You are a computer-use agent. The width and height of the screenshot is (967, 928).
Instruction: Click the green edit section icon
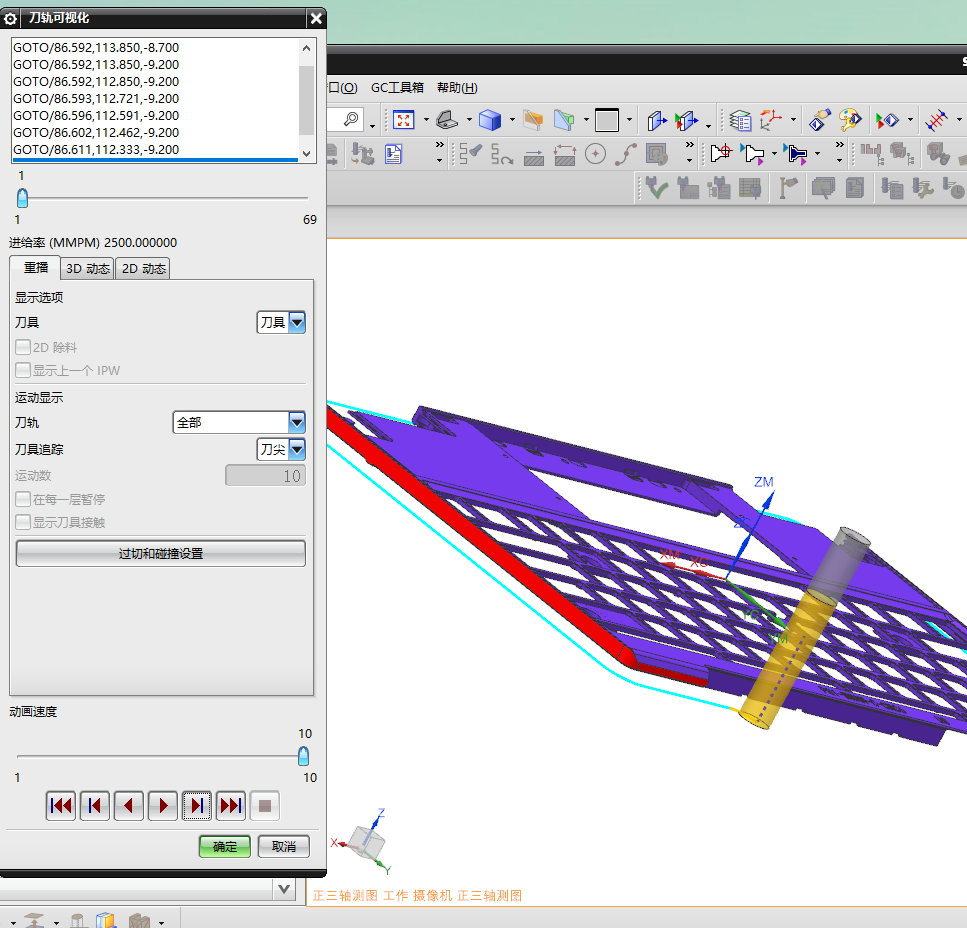[x=564, y=120]
